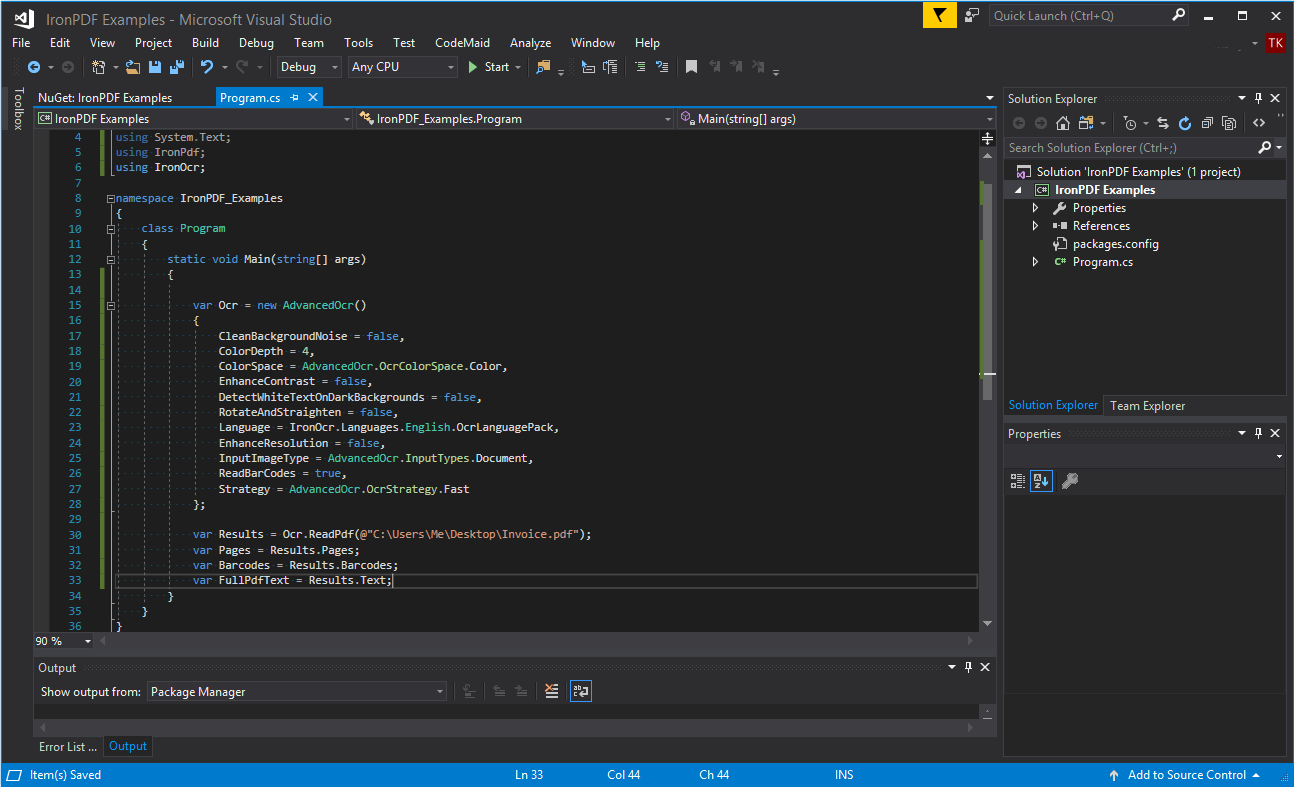The image size is (1294, 787).
Task: Click the Pending Changes Filter clock icon
Action: [1129, 123]
